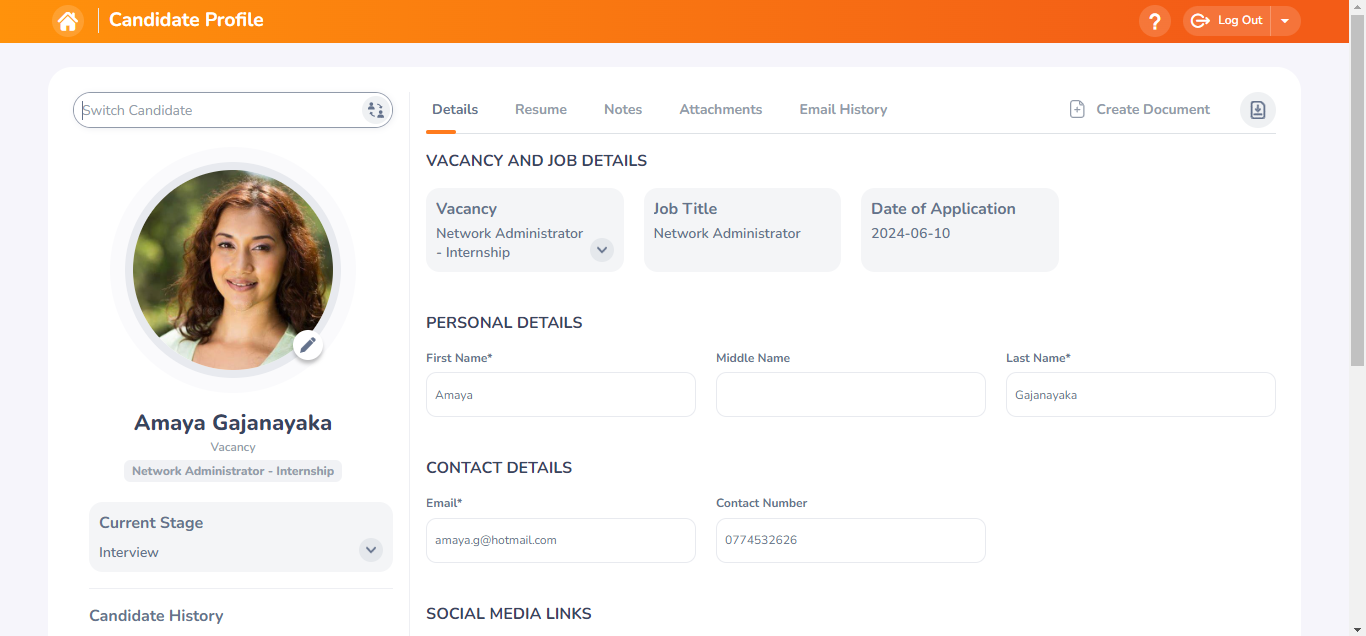The width and height of the screenshot is (1366, 636).
Task: Open the Email History tab
Action: tap(843, 109)
